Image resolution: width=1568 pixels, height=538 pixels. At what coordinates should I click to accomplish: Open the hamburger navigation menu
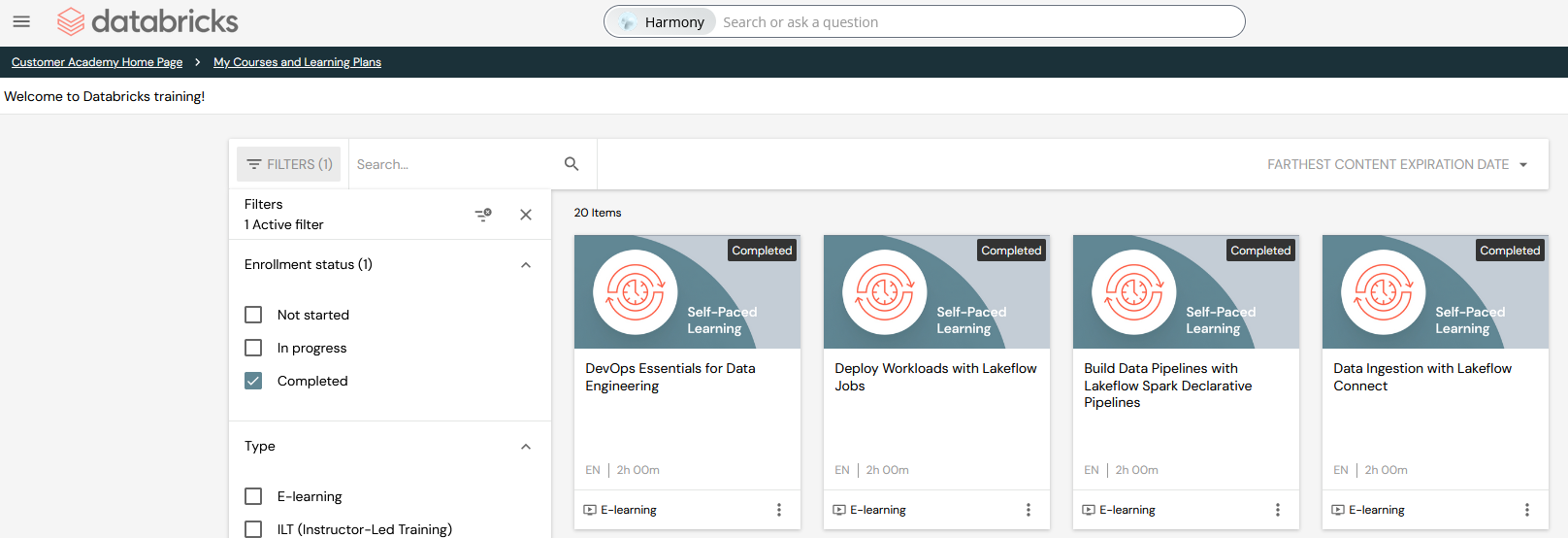(x=21, y=21)
